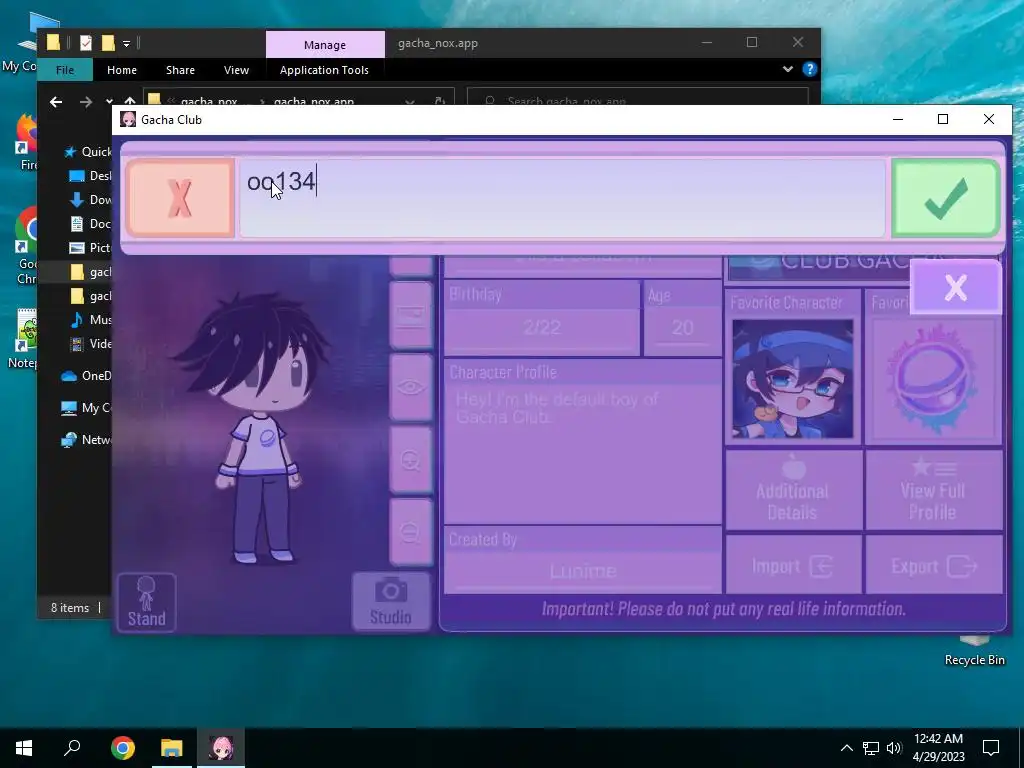The width and height of the screenshot is (1024, 768).
Task: Open the notification center icon
Action: pyautogui.click(x=991, y=748)
